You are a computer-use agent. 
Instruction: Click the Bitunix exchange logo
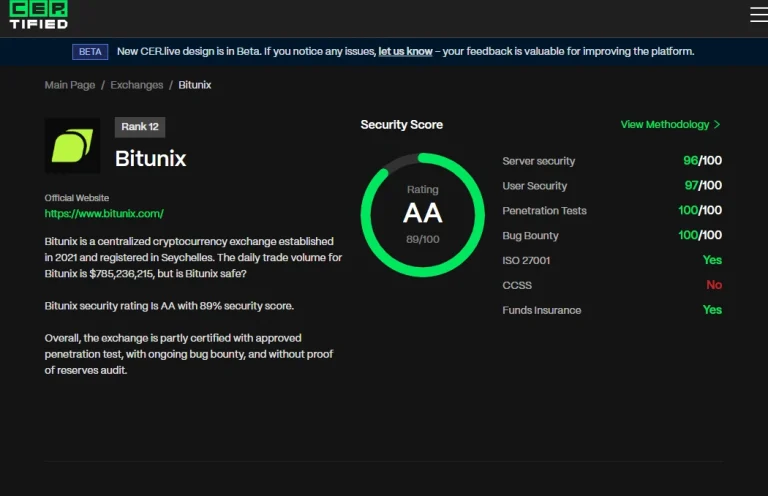click(x=72, y=145)
